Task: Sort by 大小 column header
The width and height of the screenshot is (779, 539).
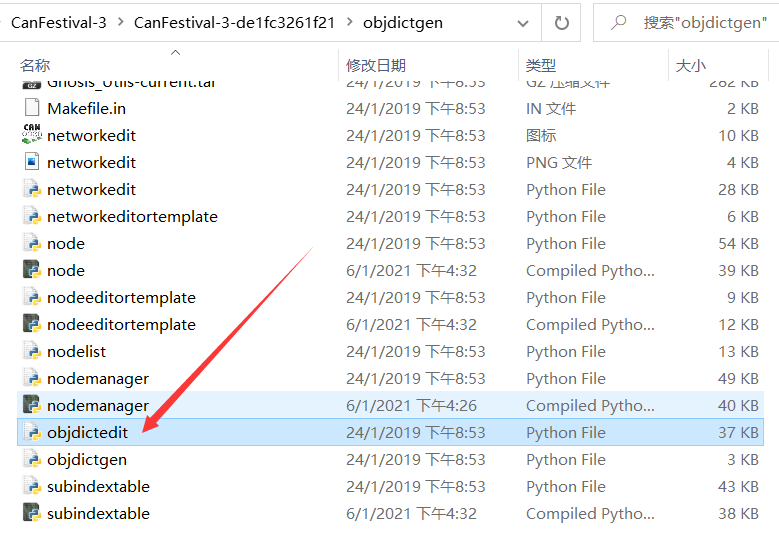Action: pos(691,65)
